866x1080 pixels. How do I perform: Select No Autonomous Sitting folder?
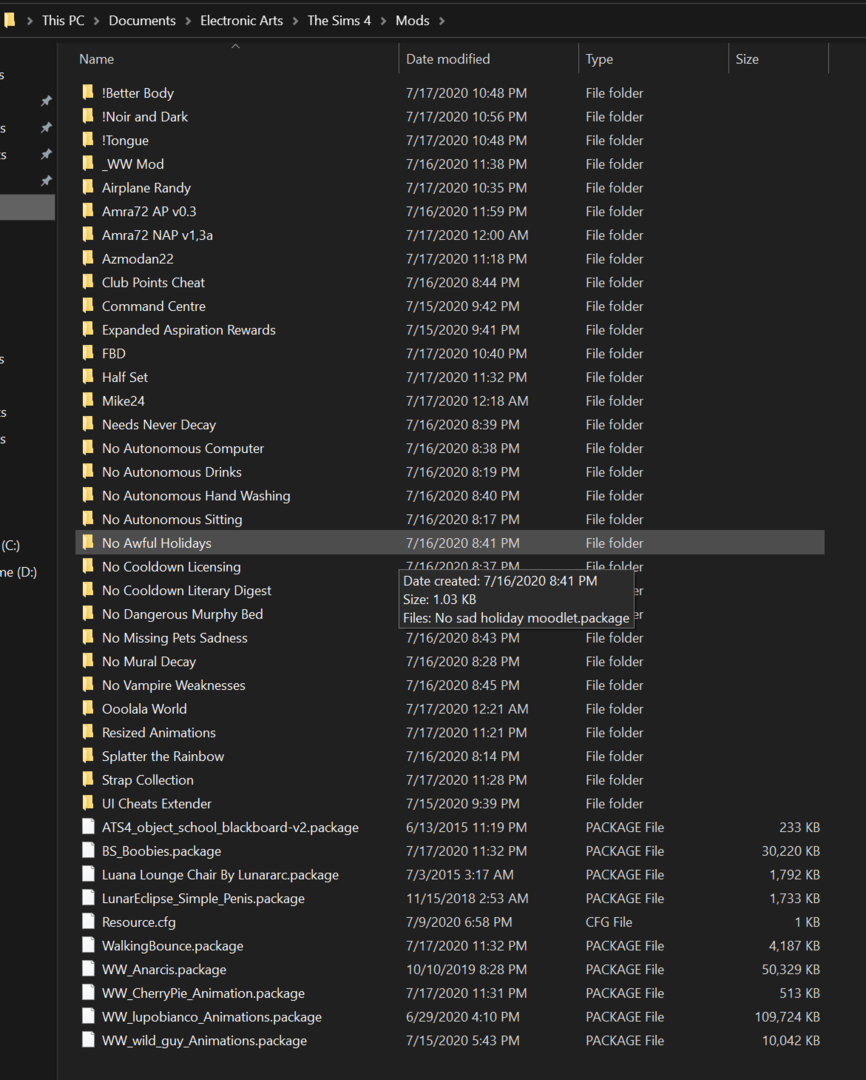(172, 519)
